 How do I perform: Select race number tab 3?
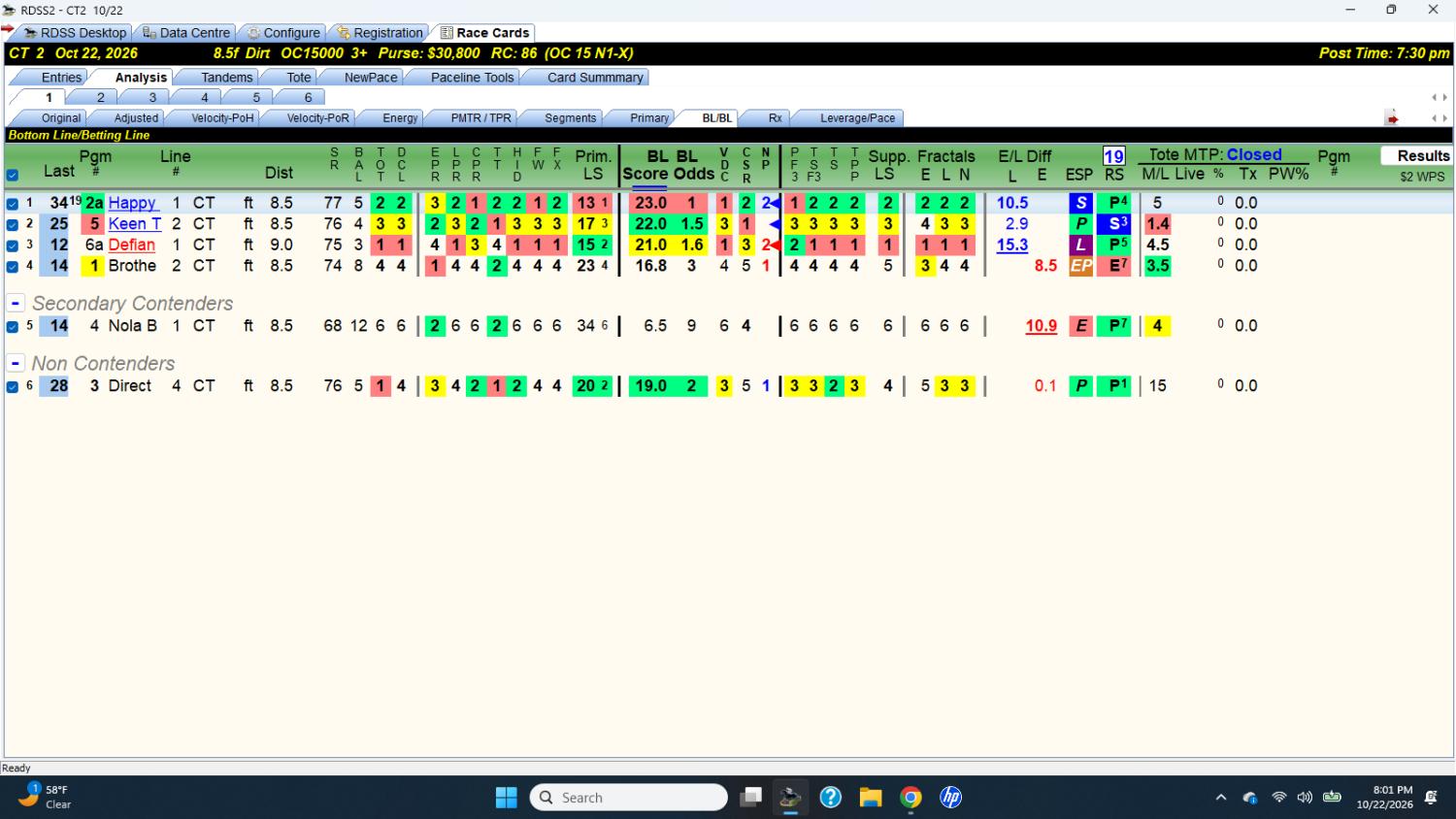point(152,98)
